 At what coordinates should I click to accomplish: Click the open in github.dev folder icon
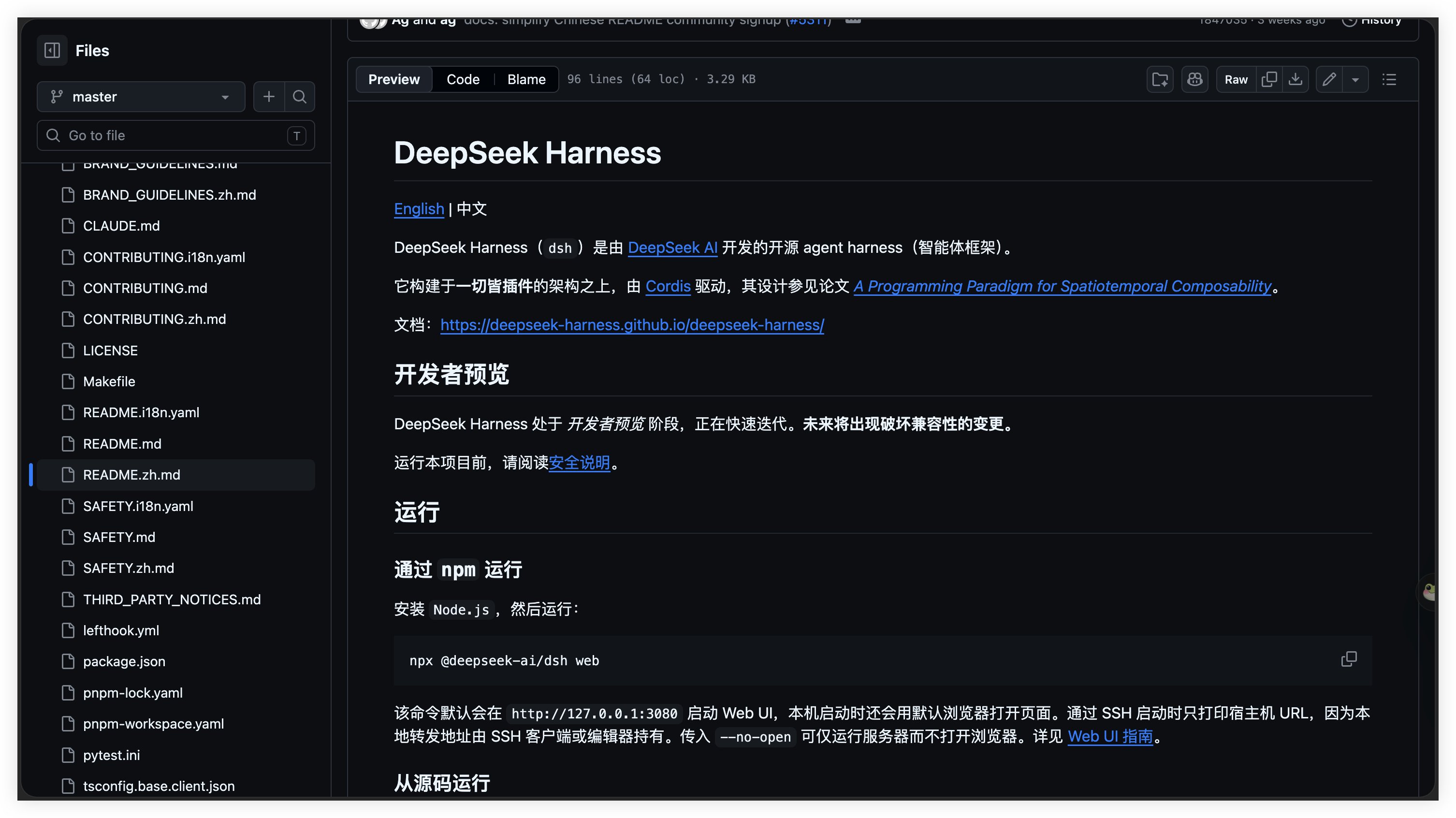pyautogui.click(x=1160, y=79)
